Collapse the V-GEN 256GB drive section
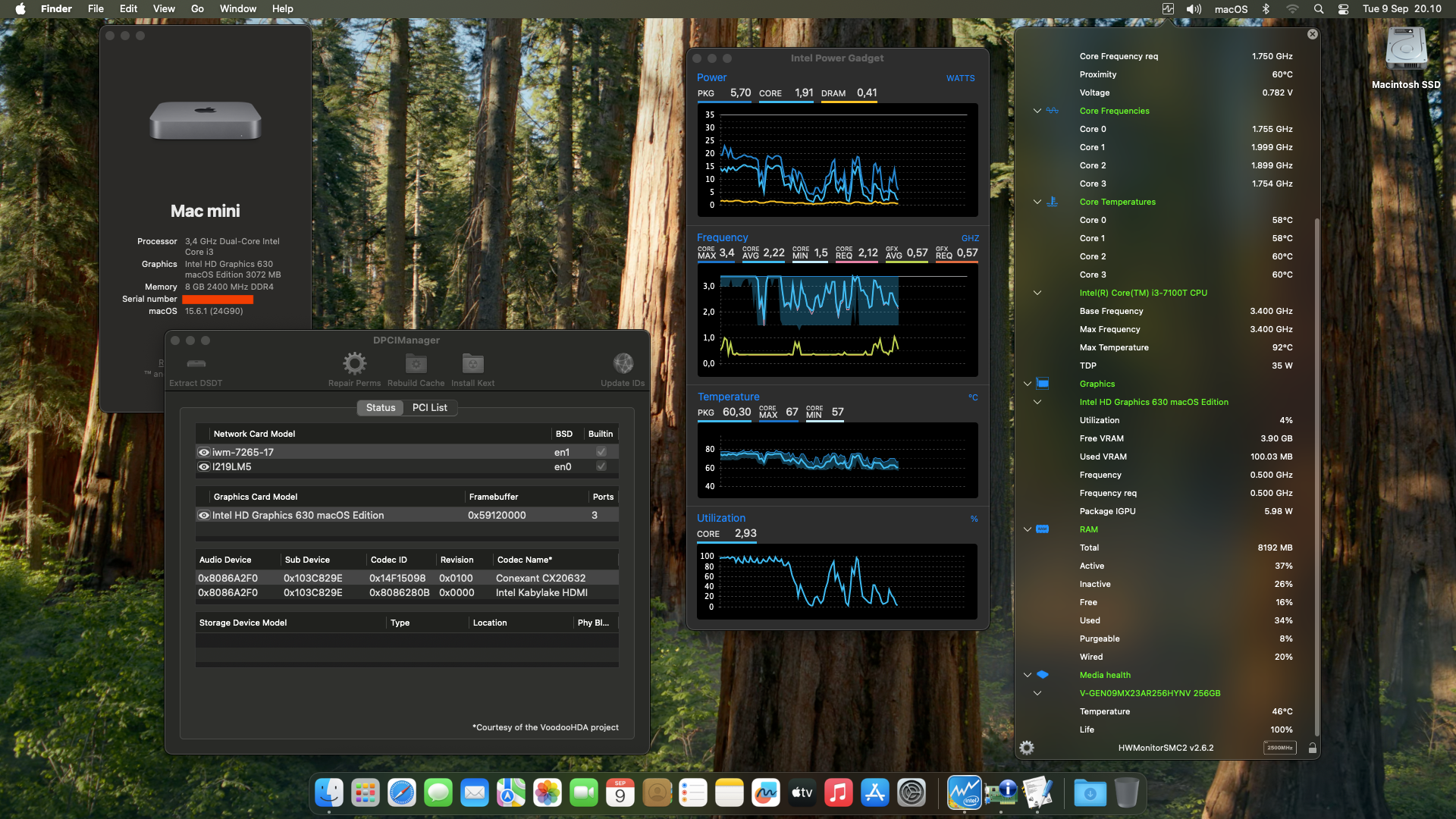The height and width of the screenshot is (819, 1456). (1037, 693)
